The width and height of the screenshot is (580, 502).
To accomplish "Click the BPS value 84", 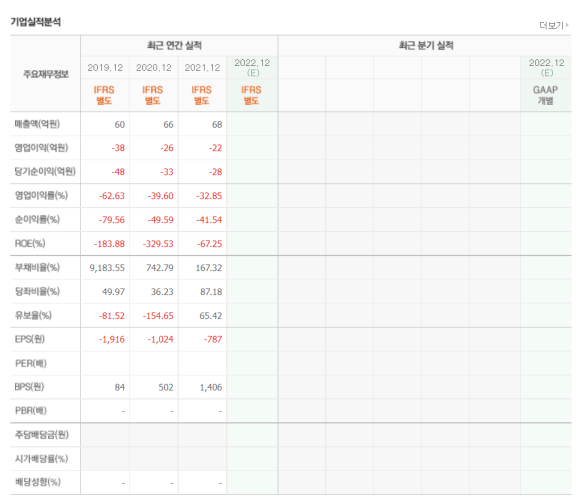I will pyautogui.click(x=119, y=387).
